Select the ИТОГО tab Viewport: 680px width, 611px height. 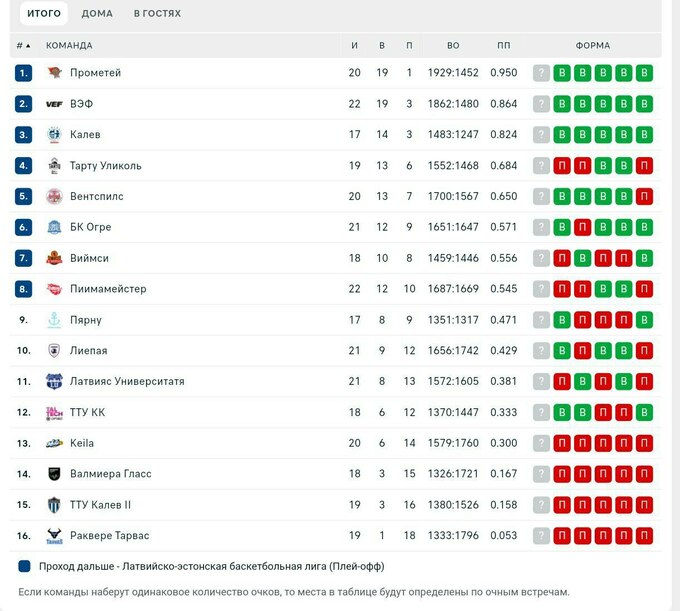pyautogui.click(x=44, y=14)
